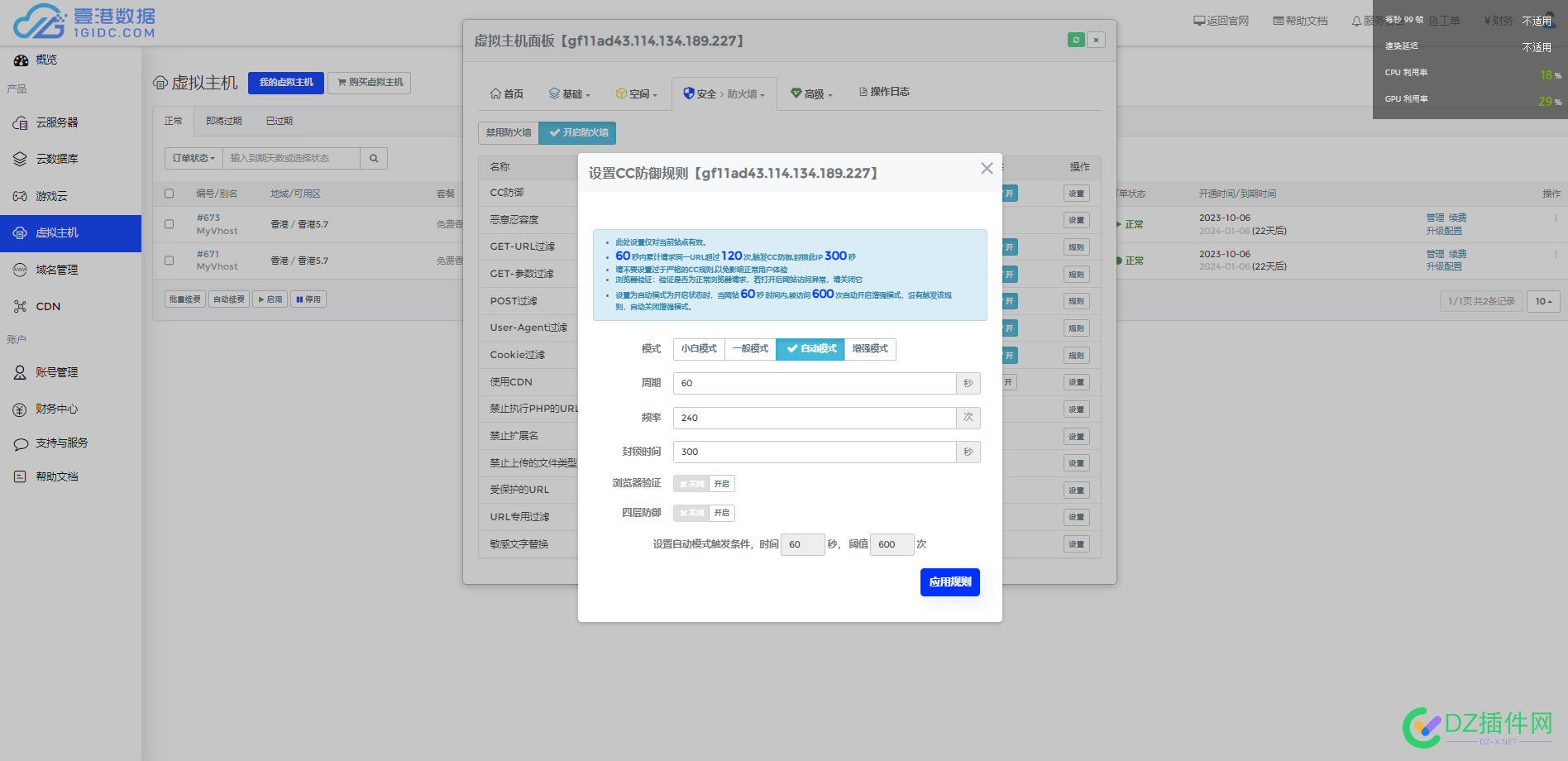Viewport: 1568px width, 761px height.
Task: Click 设置 button in 敏感文字替换 row
Action: point(1076,545)
